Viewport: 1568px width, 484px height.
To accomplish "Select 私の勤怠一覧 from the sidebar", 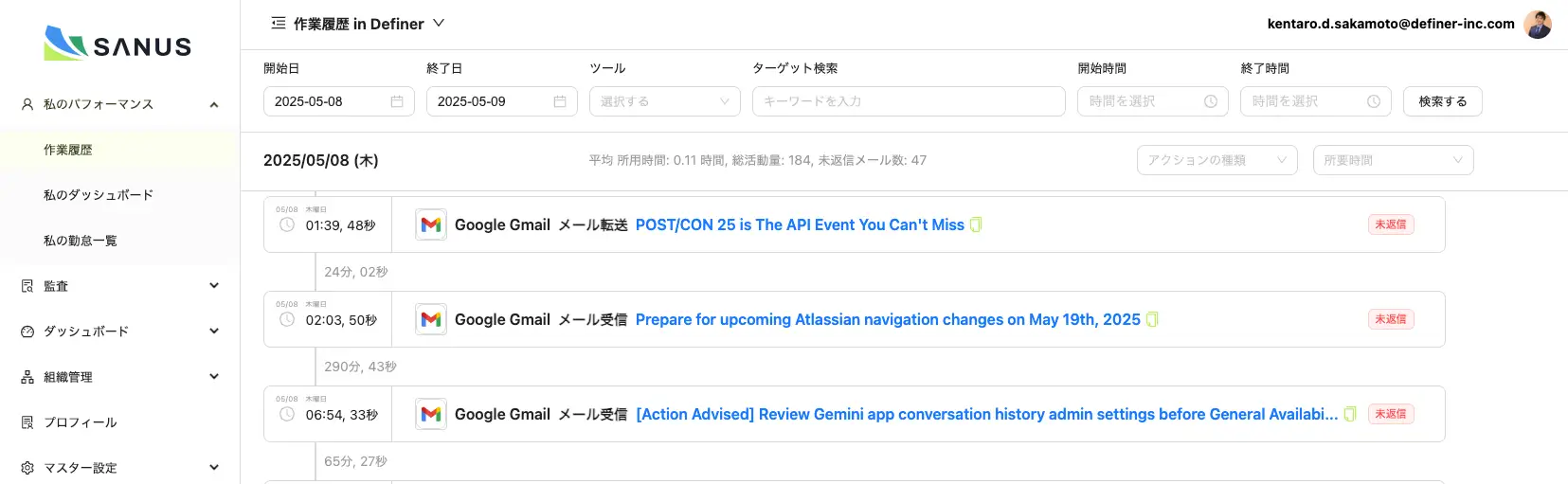I will [x=81, y=241].
